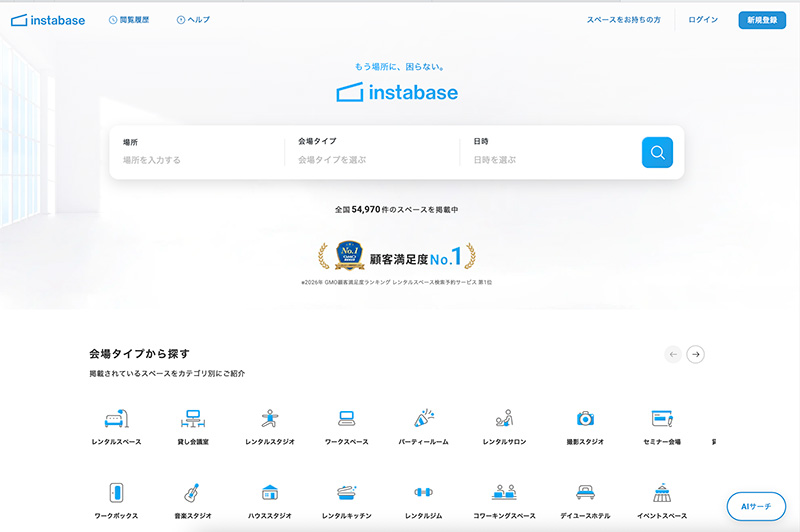Screen dimensions: 800x532
Task: Select the パーティールーム party popper icon
Action: [423, 418]
